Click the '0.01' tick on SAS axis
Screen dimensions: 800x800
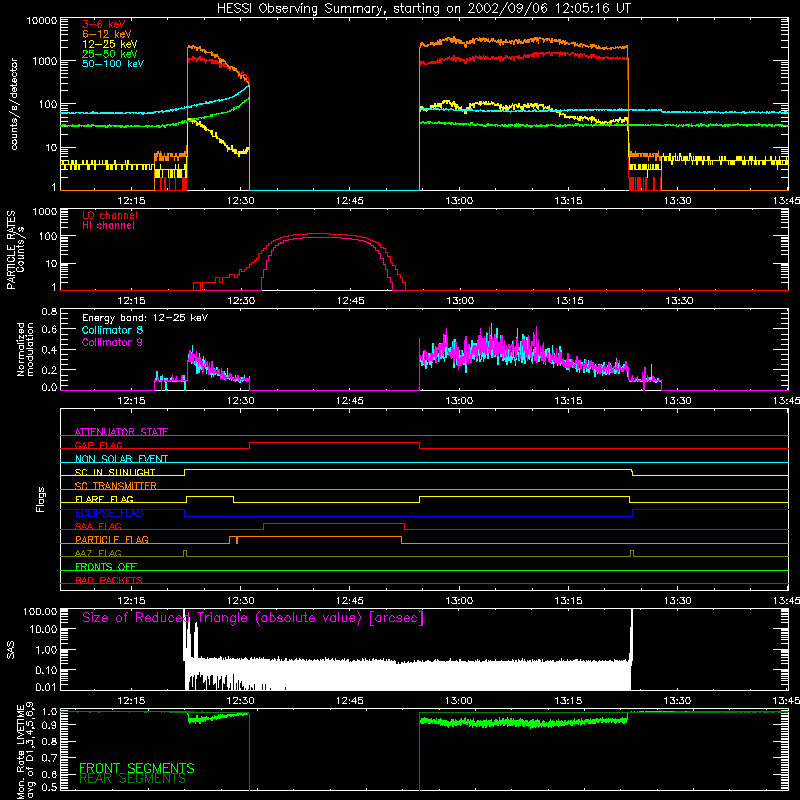pos(46,687)
